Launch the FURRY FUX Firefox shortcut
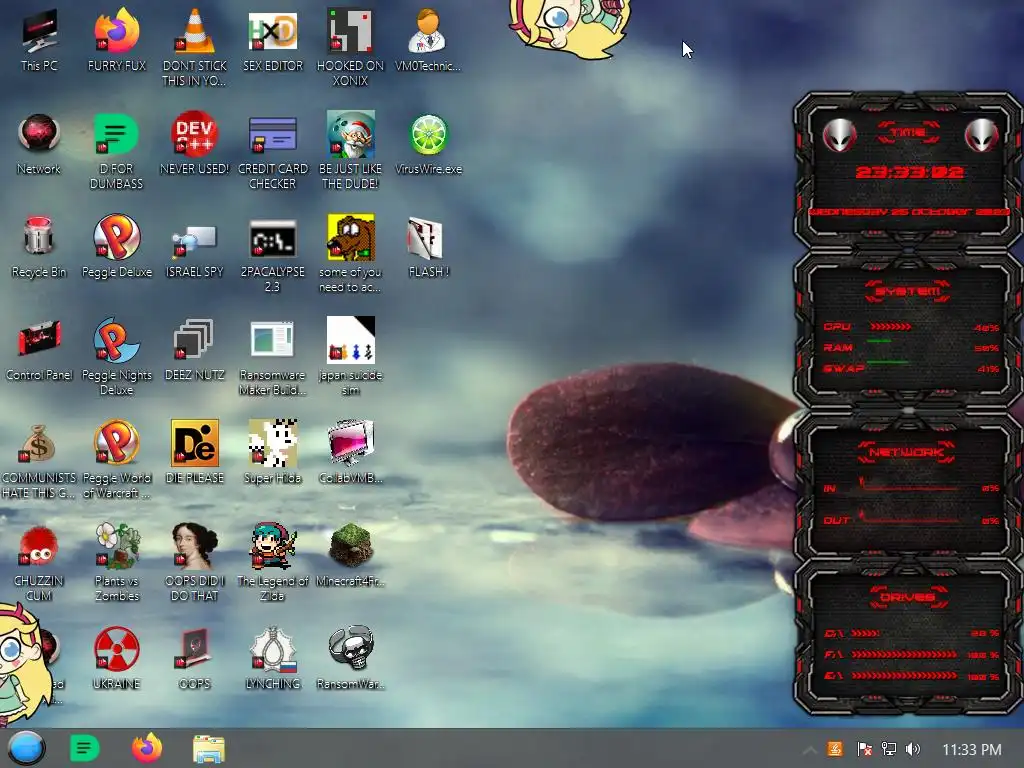 click(117, 40)
